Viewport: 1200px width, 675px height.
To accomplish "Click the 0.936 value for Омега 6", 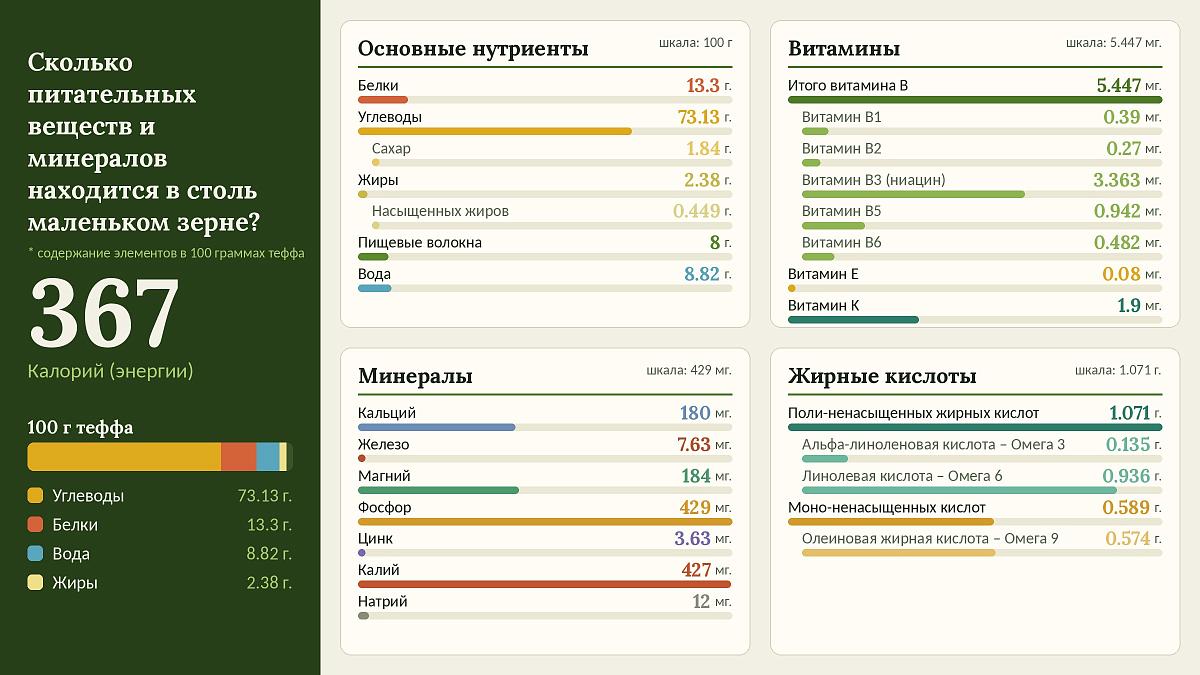I will pos(1126,476).
